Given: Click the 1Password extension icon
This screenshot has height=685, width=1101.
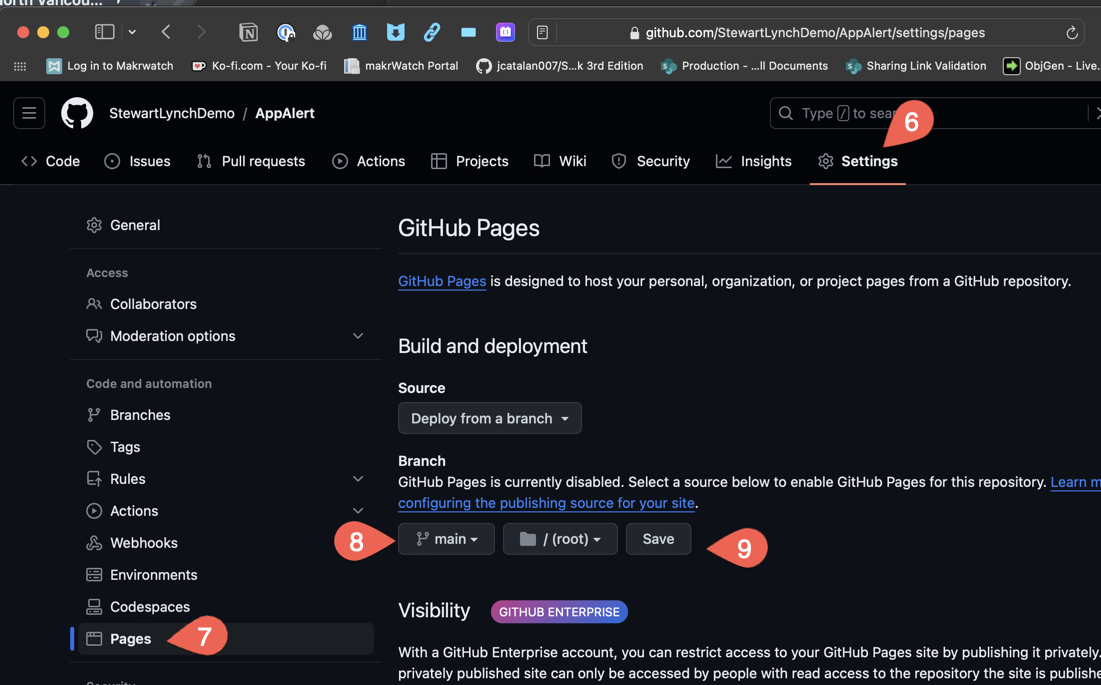Looking at the screenshot, I should pos(286,32).
